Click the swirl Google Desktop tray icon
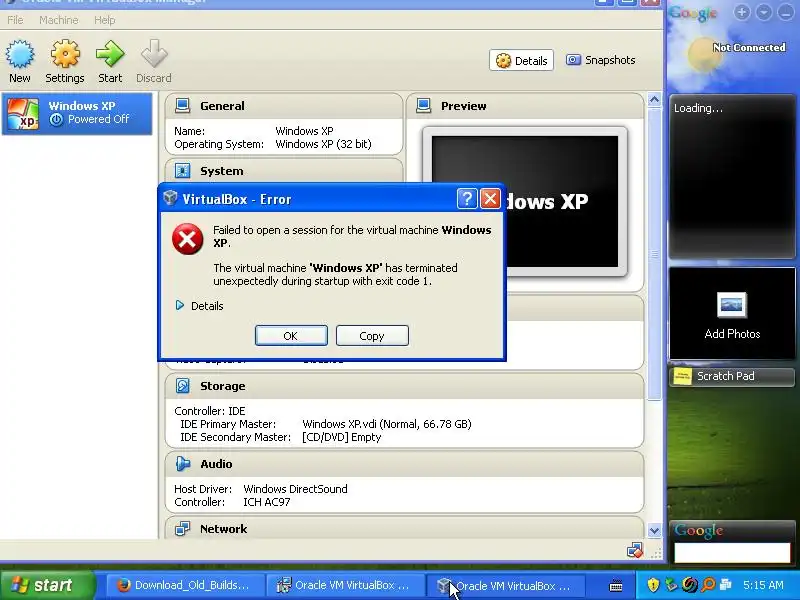The height and width of the screenshot is (600, 800). point(690,585)
